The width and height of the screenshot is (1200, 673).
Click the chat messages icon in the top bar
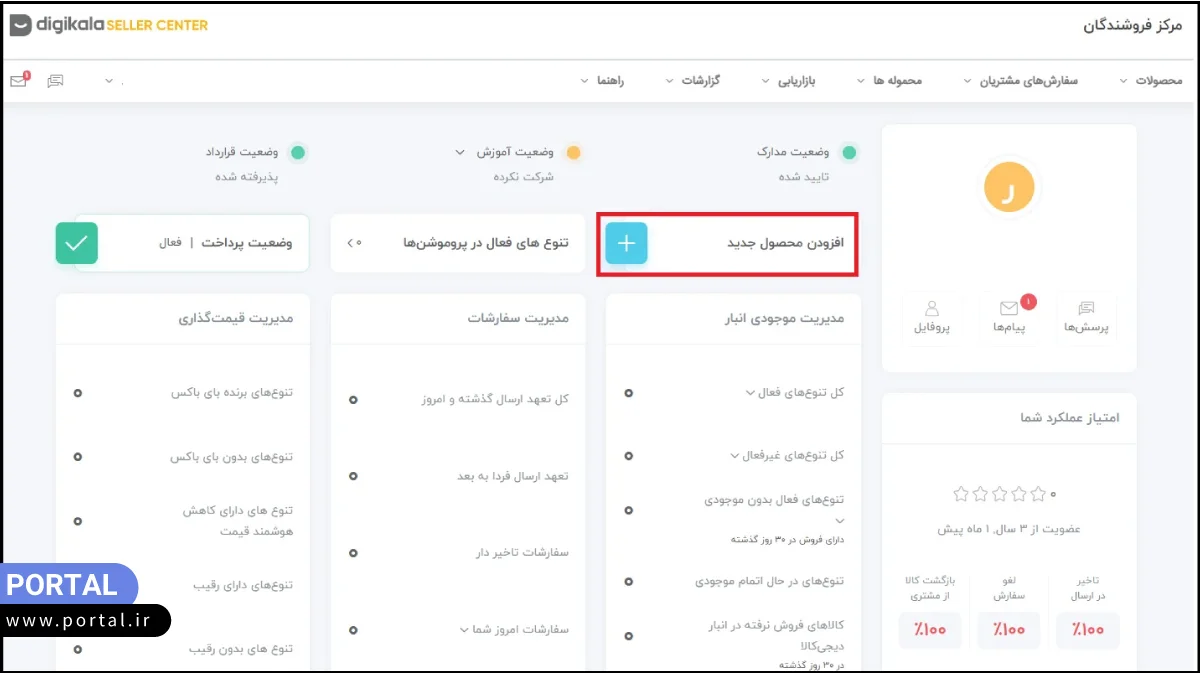[56, 79]
